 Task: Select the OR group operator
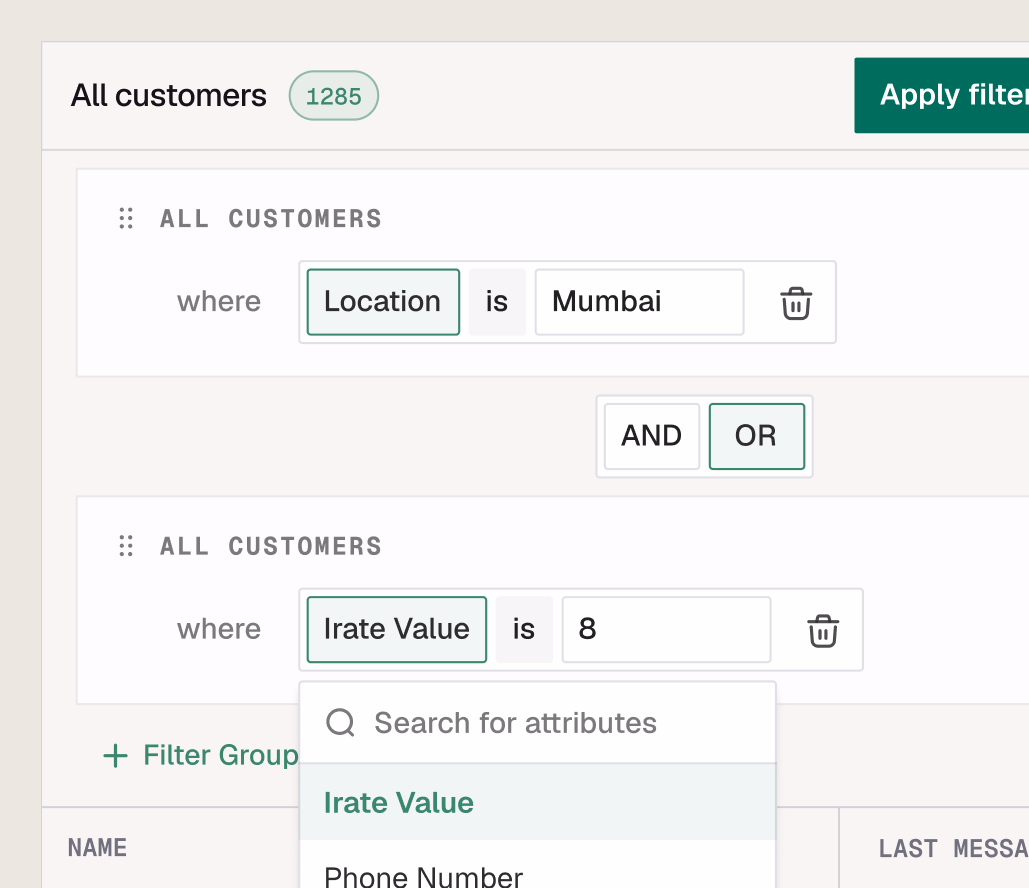tap(756, 436)
